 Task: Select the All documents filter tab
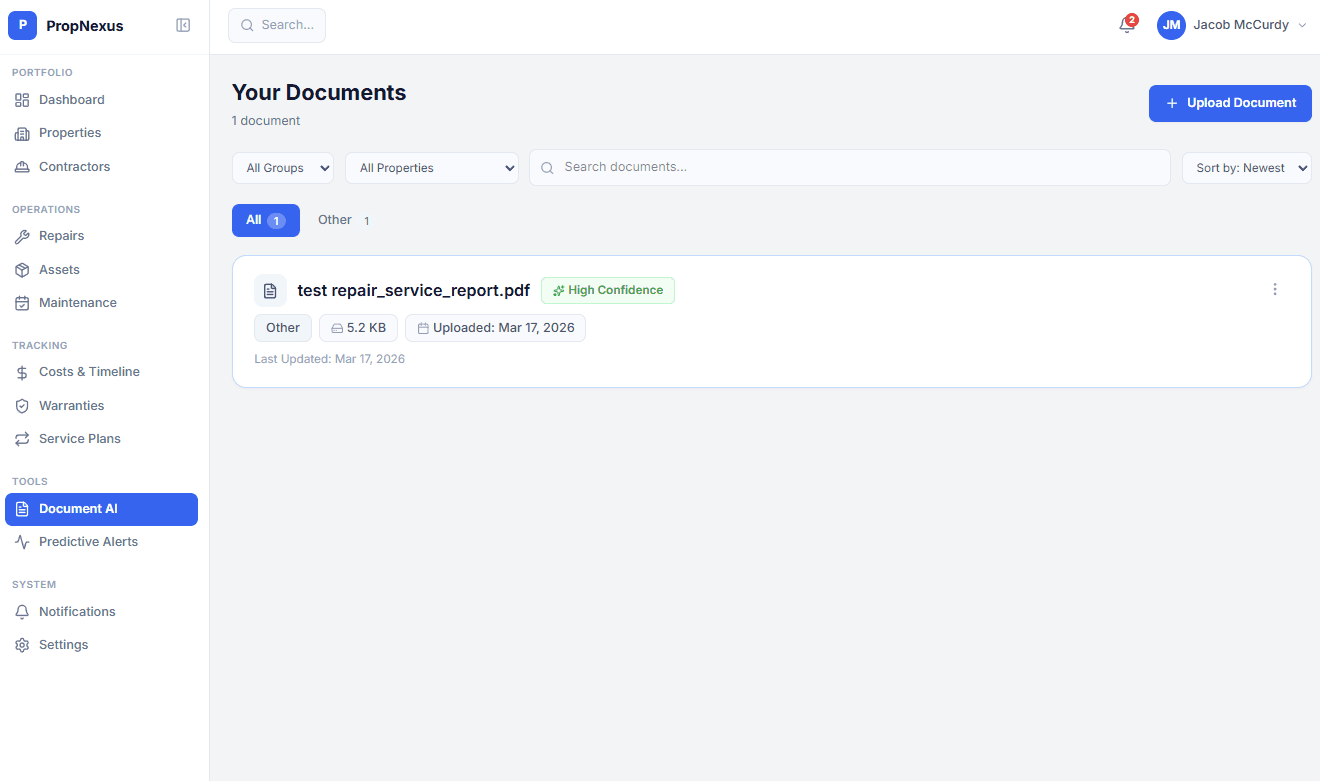coord(265,219)
